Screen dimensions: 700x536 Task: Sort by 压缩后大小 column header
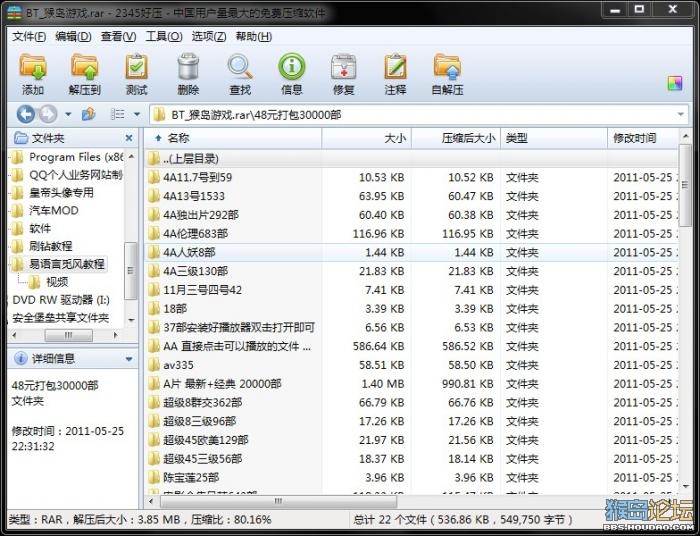pyautogui.click(x=456, y=138)
